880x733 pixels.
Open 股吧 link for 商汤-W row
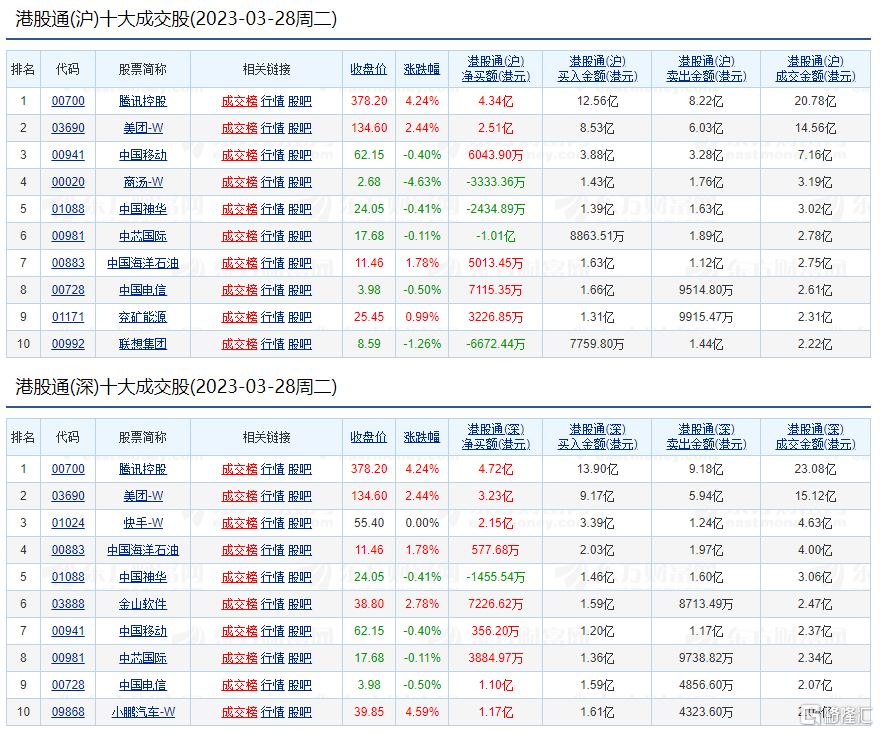pos(300,182)
